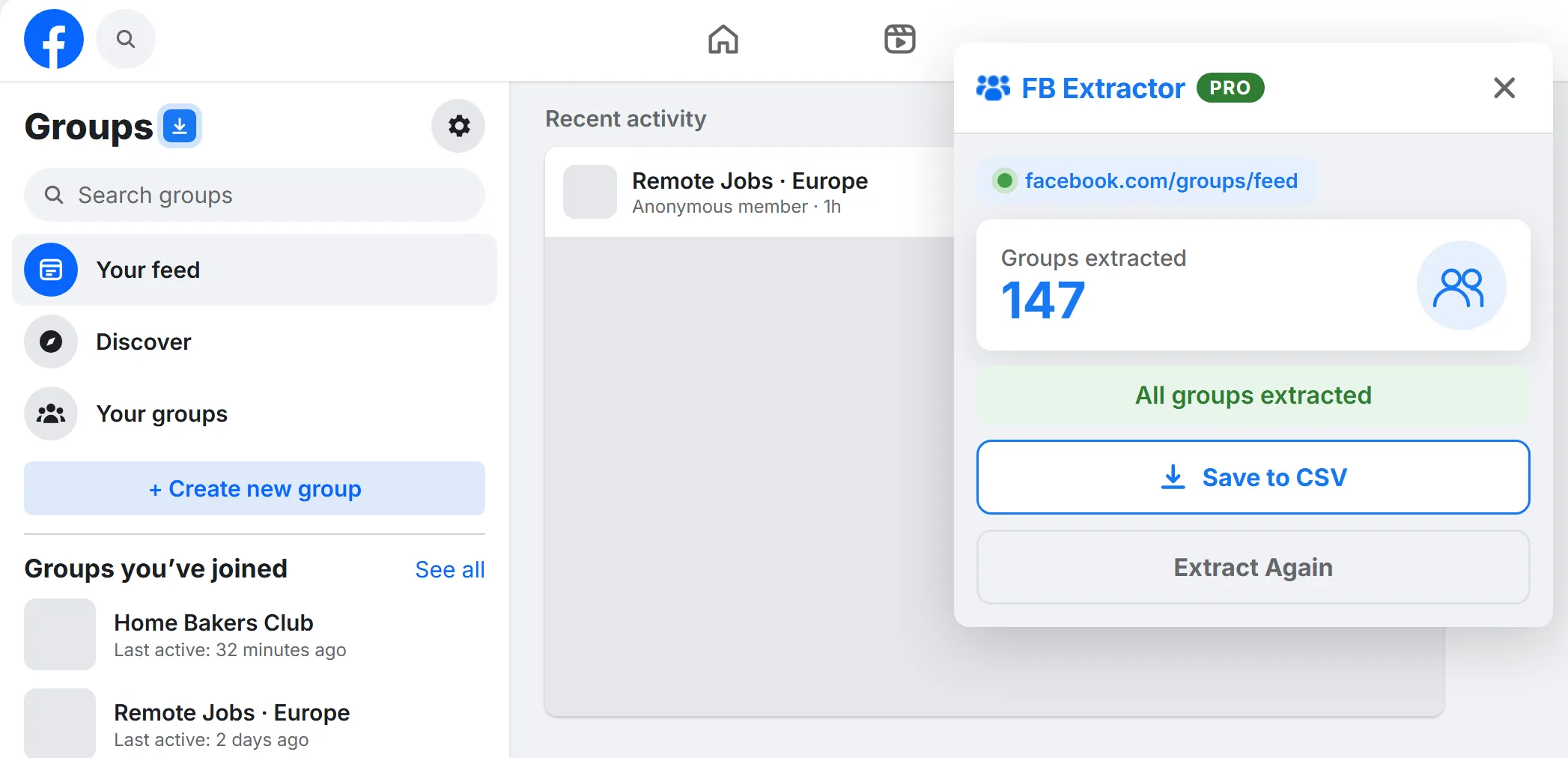1568x758 pixels.
Task: Click Remote Jobs · Europe sidebar thumbnail
Action: pos(60,723)
